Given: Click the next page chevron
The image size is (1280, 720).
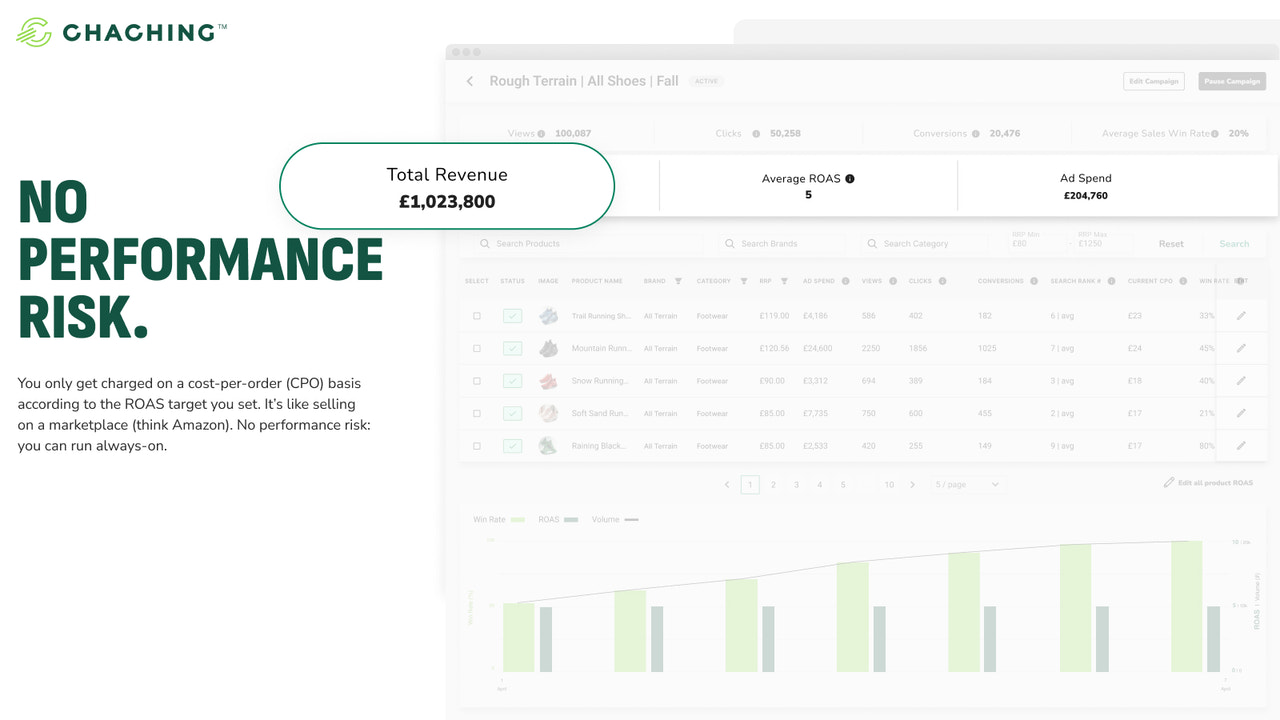Looking at the screenshot, I should coord(913,484).
